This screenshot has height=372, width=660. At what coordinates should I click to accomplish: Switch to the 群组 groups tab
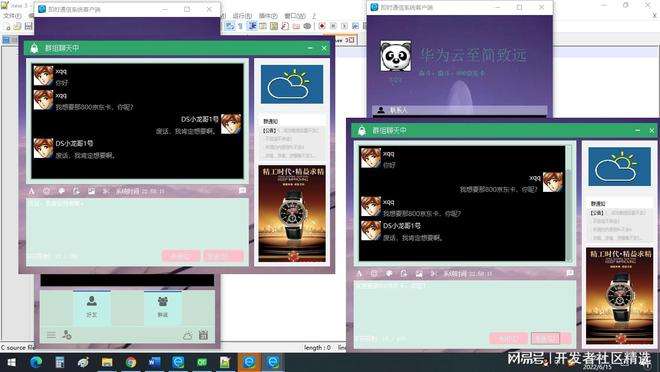click(x=163, y=308)
